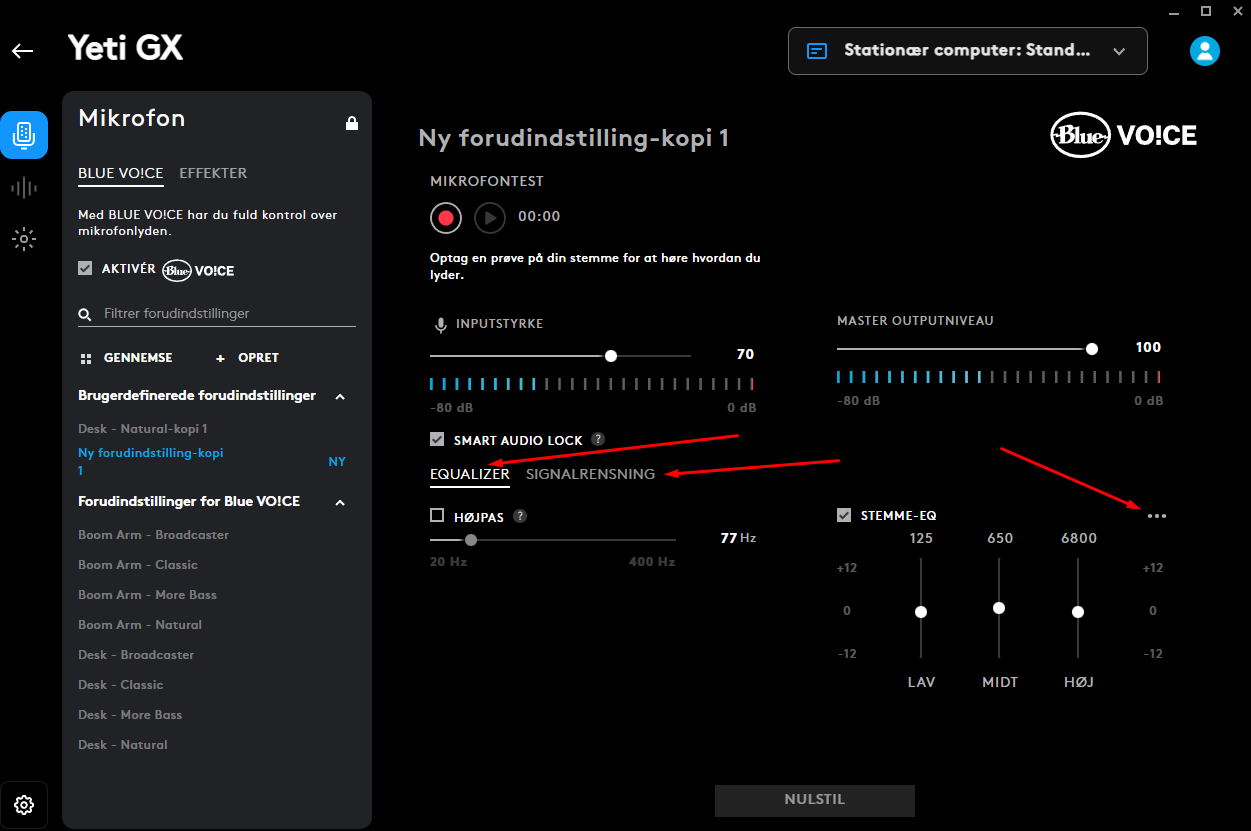Open the microphone sidebar tab
The width and height of the screenshot is (1251, 831).
click(24, 135)
